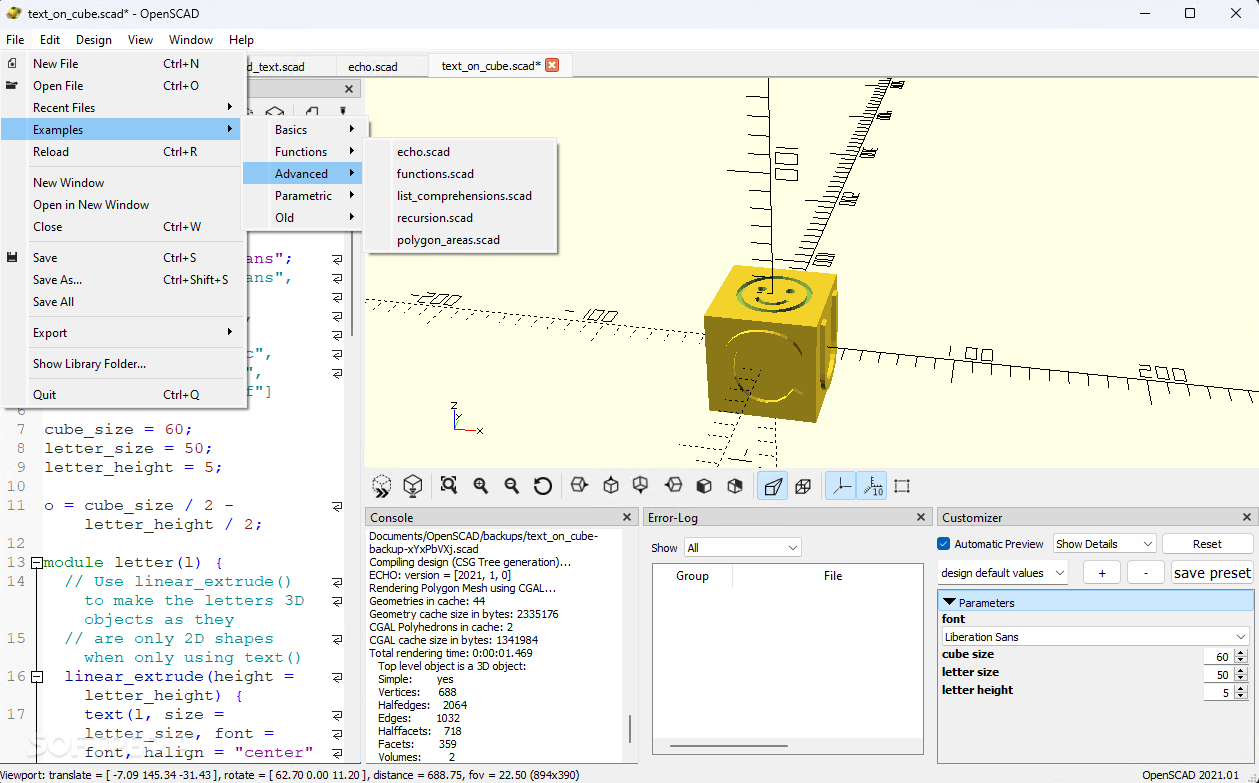Toggle Perspective projection view

coord(772,486)
